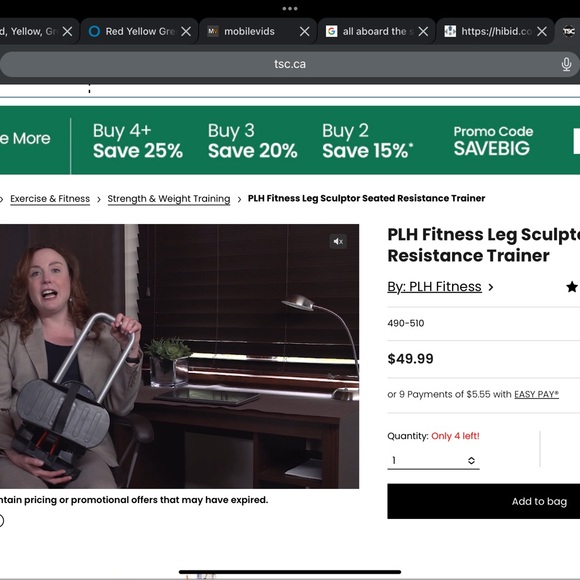Close the 'all aboard the' Google tab
Viewport: 580px width, 580px height.
point(423,31)
